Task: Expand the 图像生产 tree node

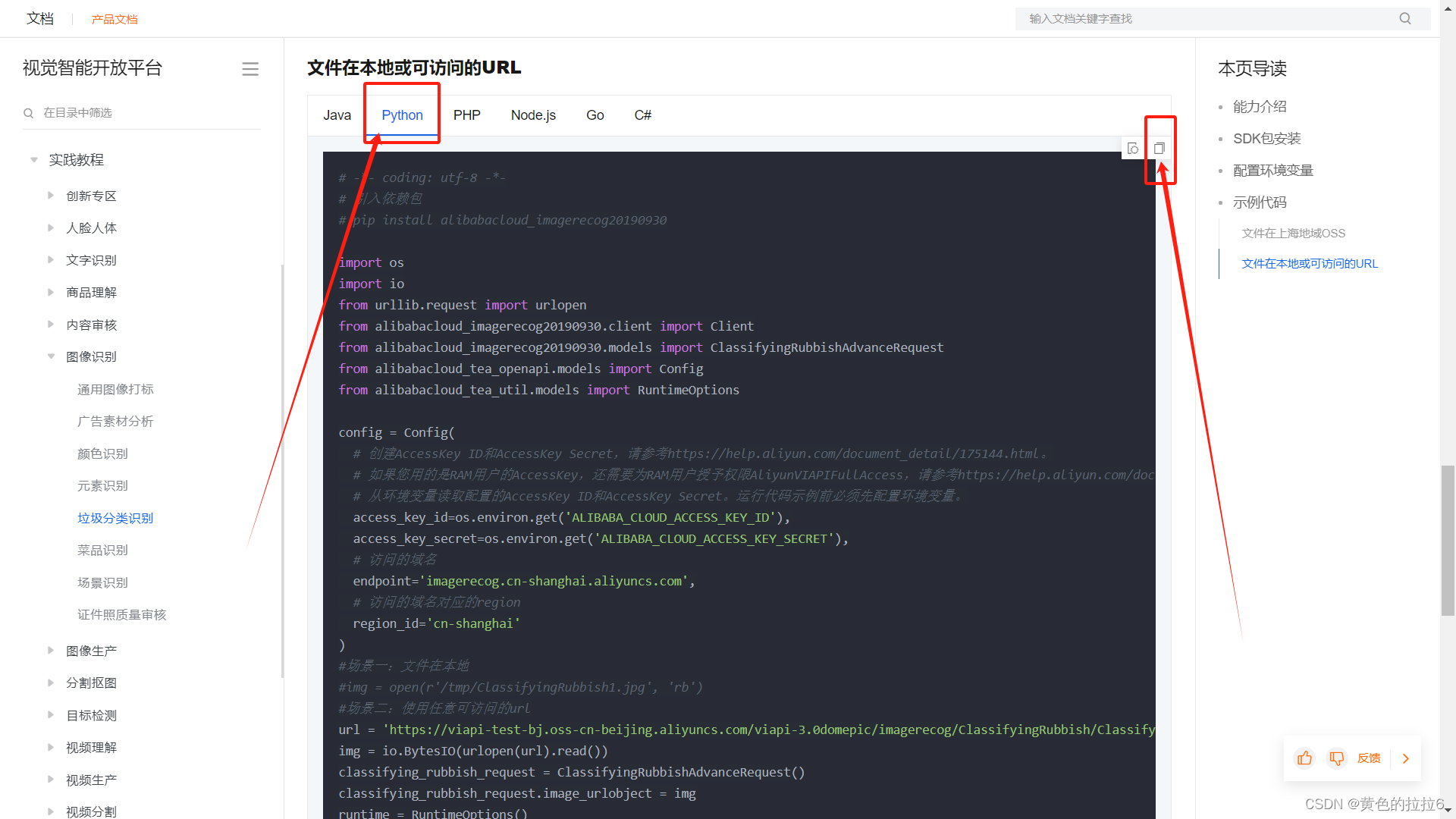Action: [x=51, y=651]
